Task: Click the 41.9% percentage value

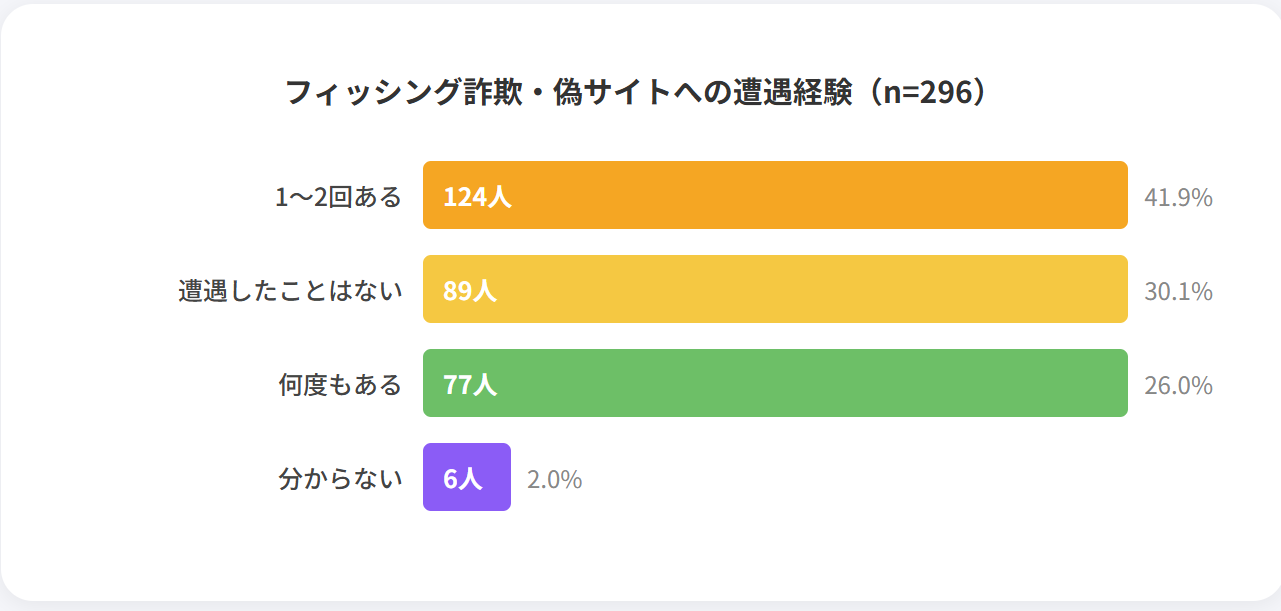Action: point(1178,198)
